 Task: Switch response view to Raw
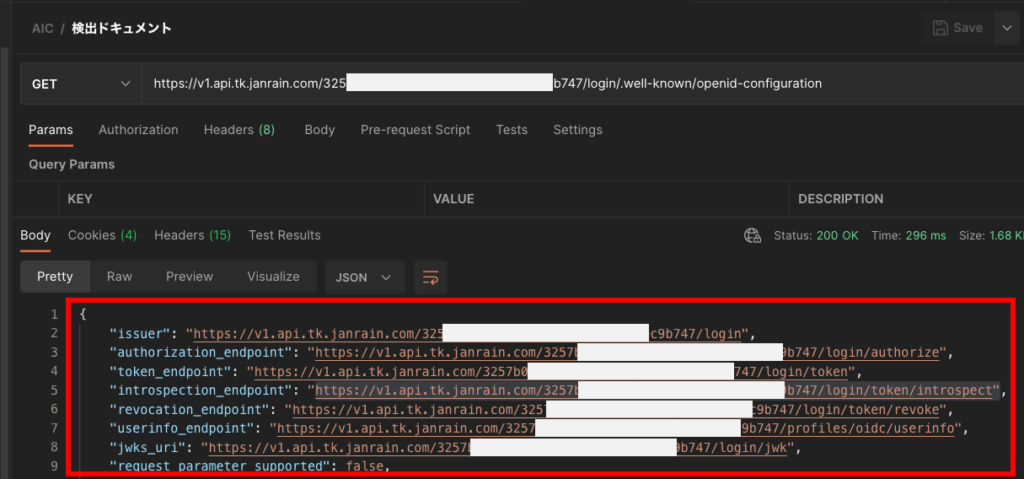[x=119, y=277]
